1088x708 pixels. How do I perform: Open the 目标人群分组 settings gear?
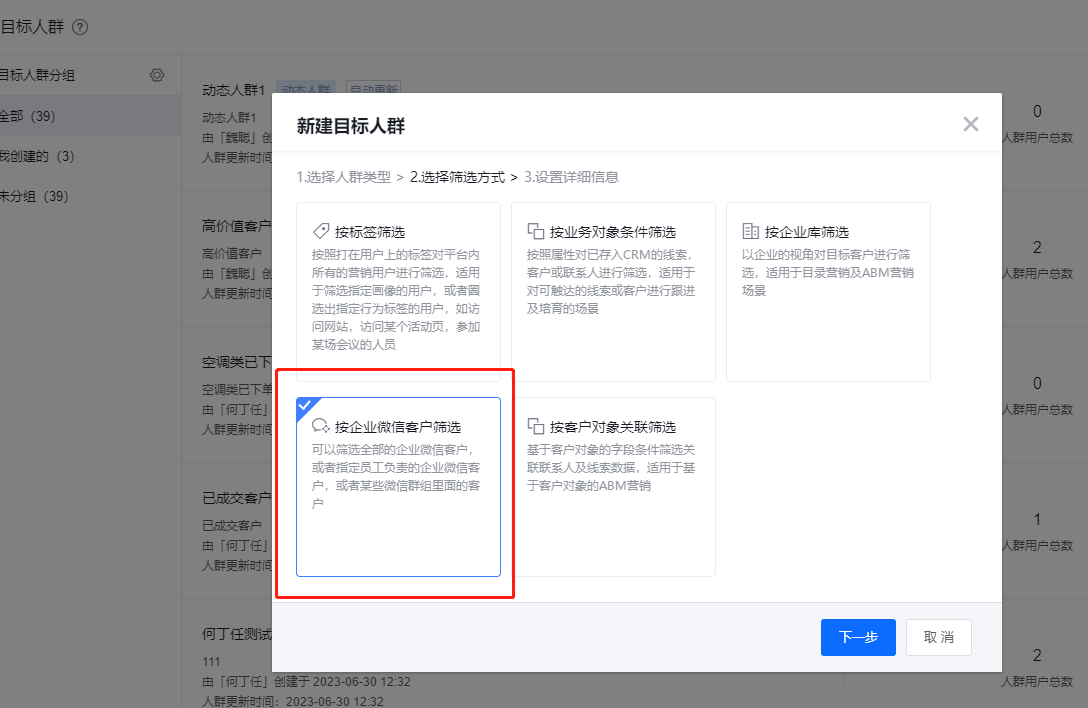157,75
